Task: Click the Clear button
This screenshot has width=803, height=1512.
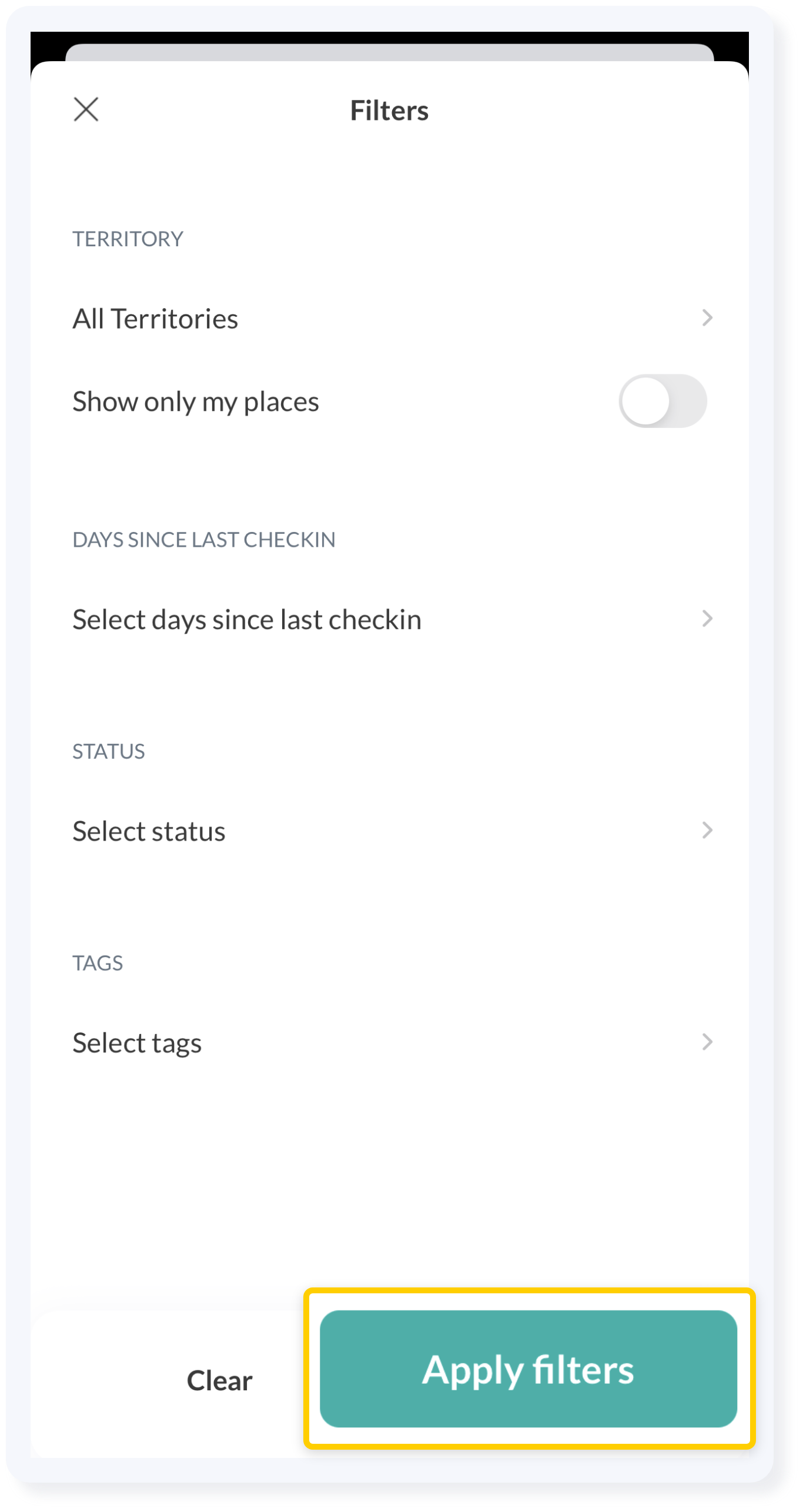Action: (219, 1381)
